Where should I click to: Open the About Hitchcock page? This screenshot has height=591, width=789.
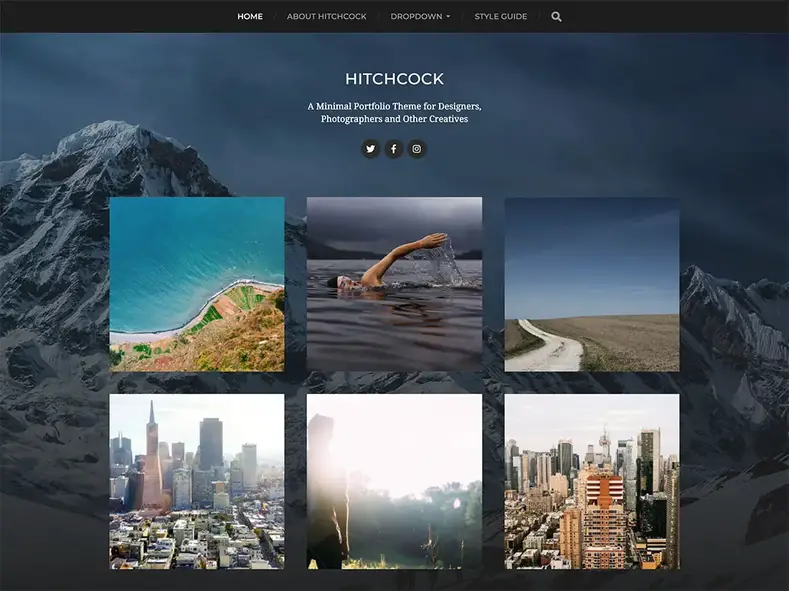[327, 17]
